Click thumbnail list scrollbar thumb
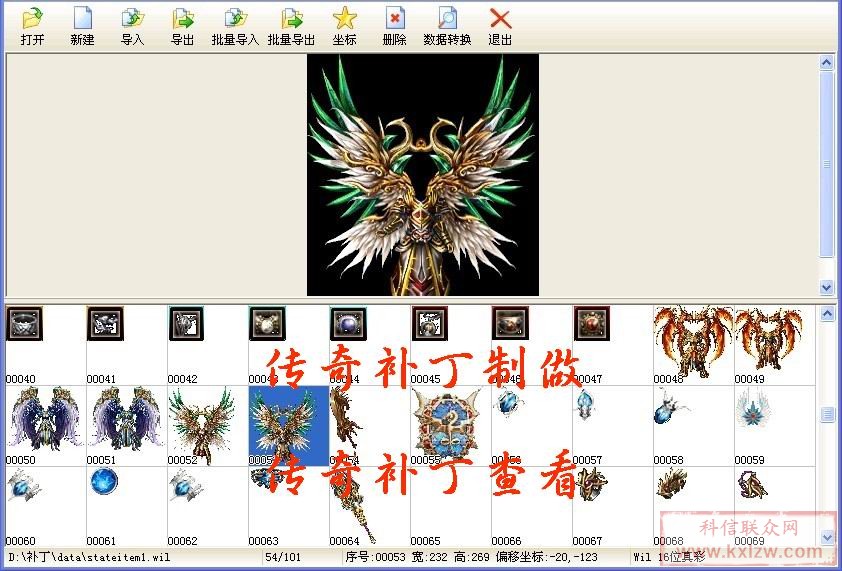The height and width of the screenshot is (571, 842). tap(827, 414)
